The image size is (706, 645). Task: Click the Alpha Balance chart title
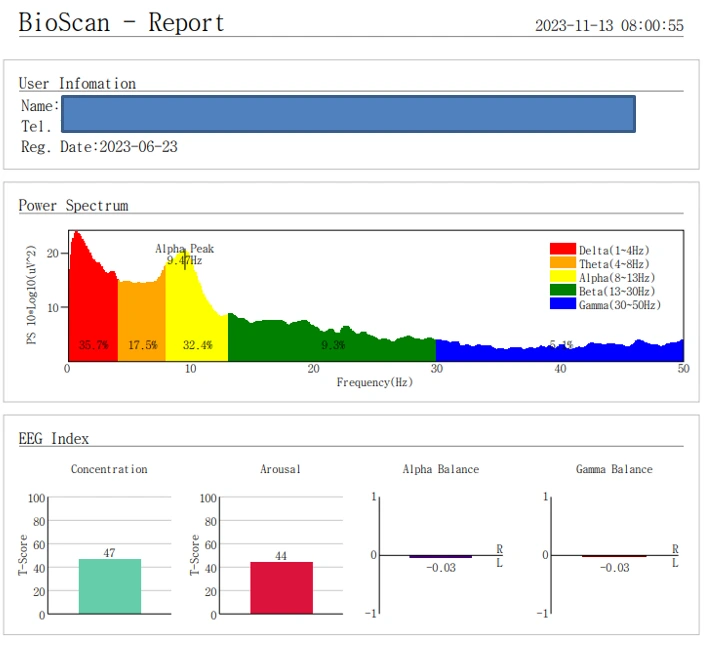tap(441, 469)
